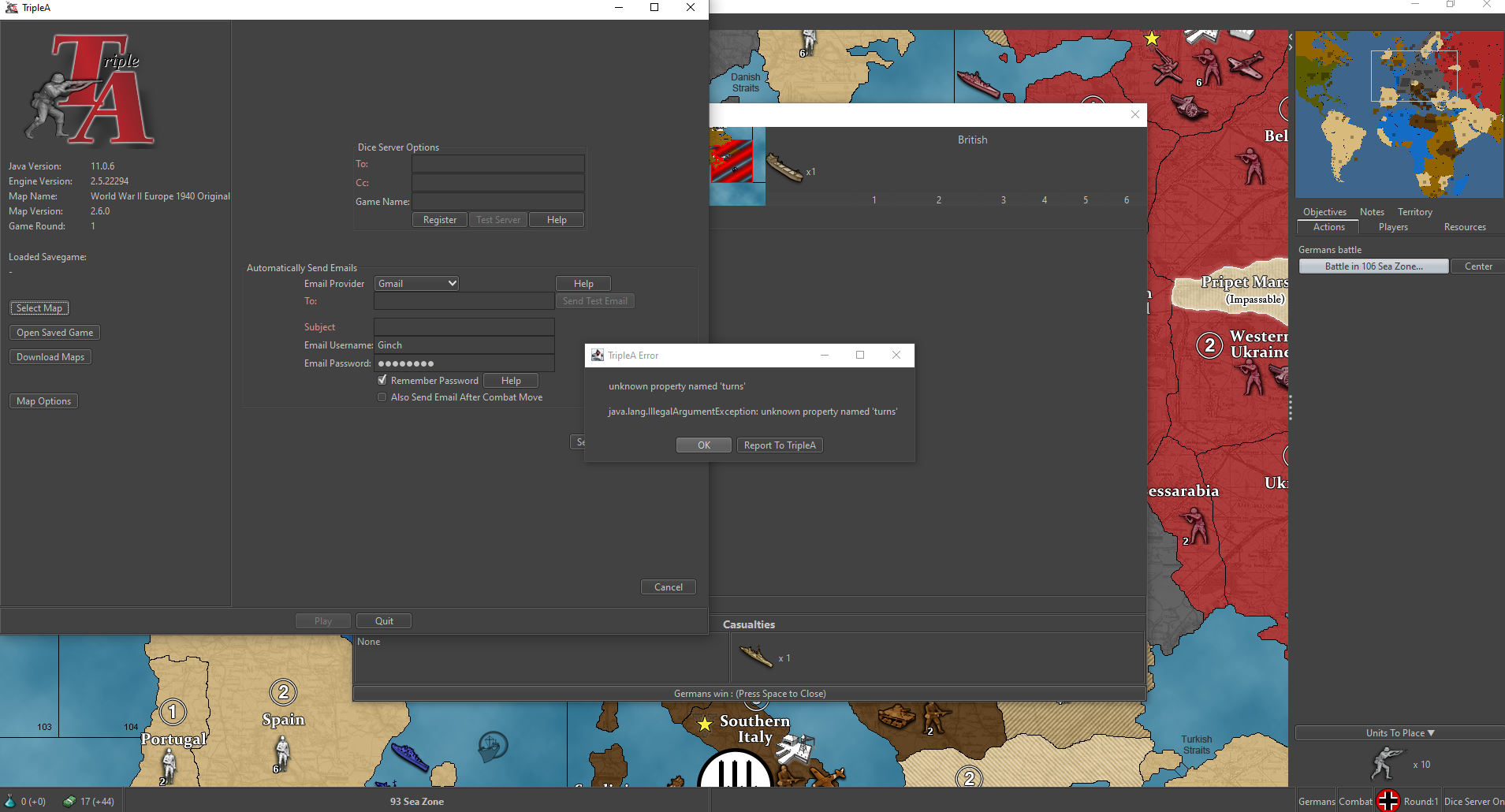This screenshot has height=812, width=1505.
Task: Click the Western Ukraine production value 2 circle
Action: (1209, 345)
